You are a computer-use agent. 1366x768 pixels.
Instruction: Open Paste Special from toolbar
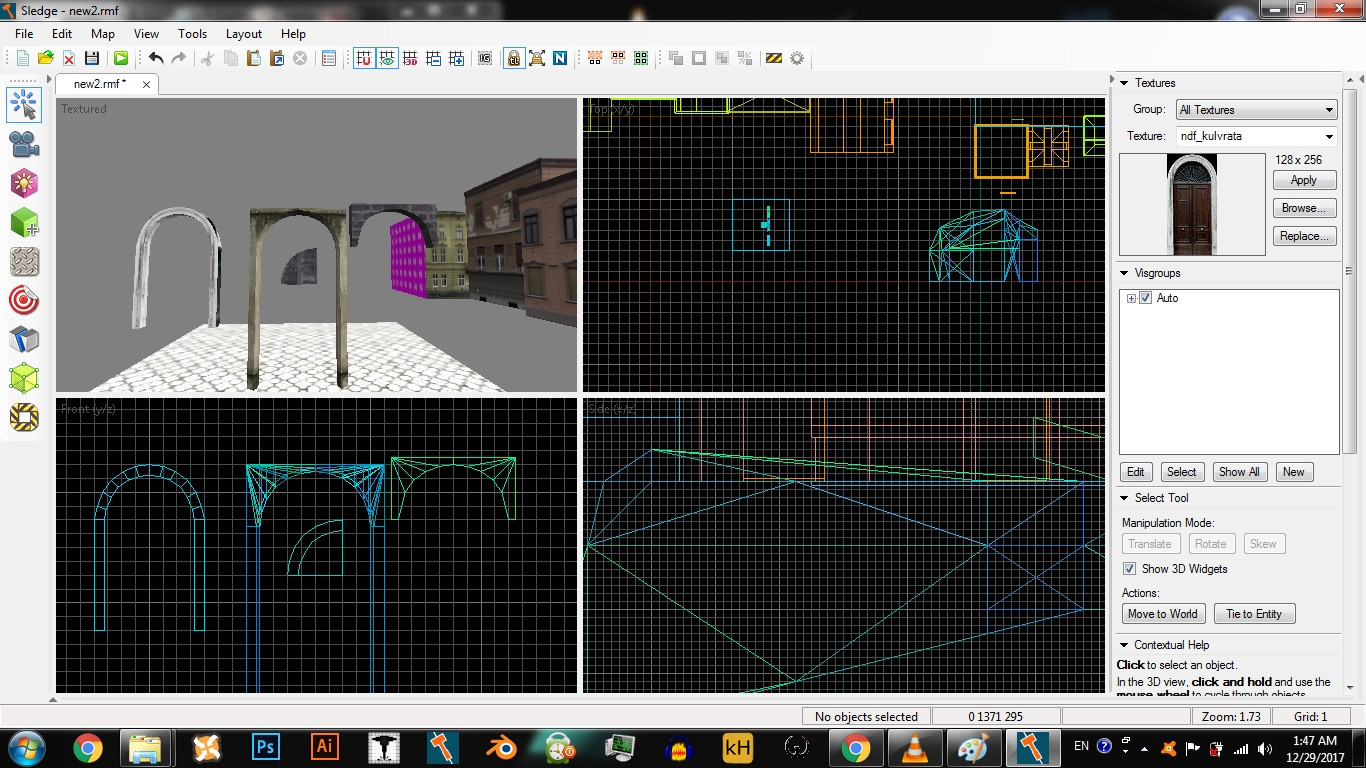[277, 59]
